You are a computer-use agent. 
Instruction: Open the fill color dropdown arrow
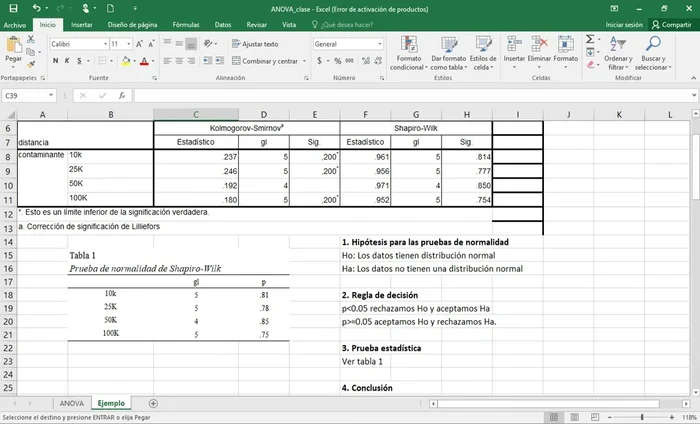tap(134, 61)
